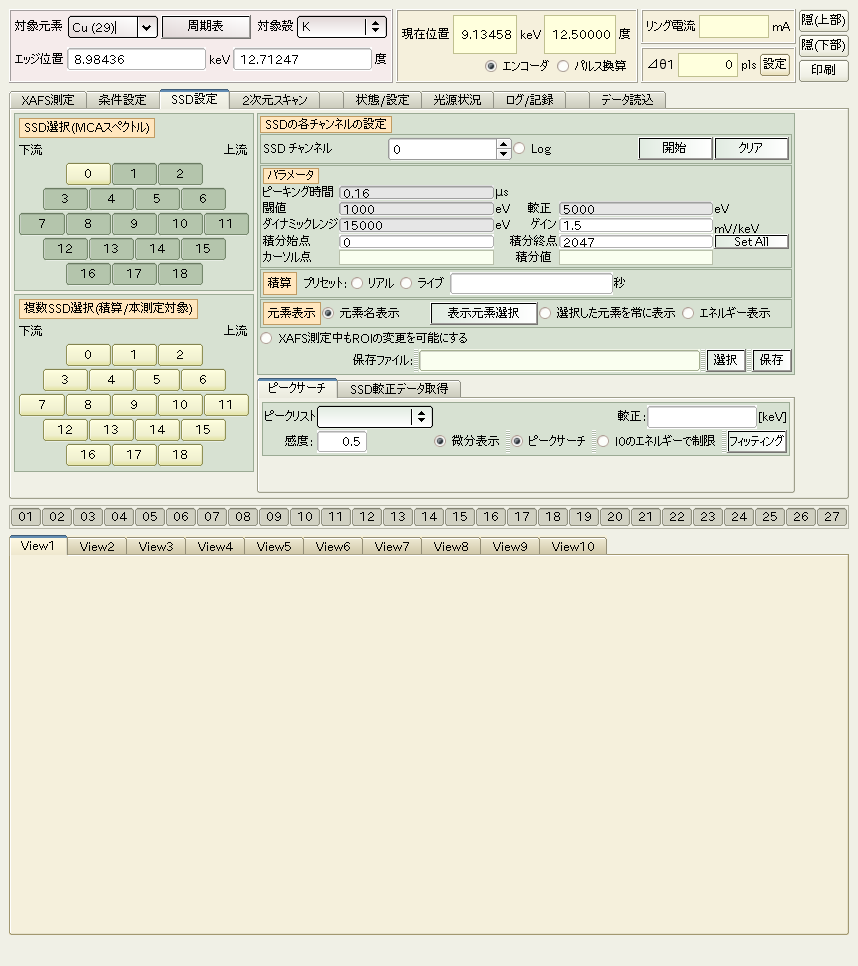The image size is (858, 966).
Task: Click the Set All button
Action: tap(751, 242)
